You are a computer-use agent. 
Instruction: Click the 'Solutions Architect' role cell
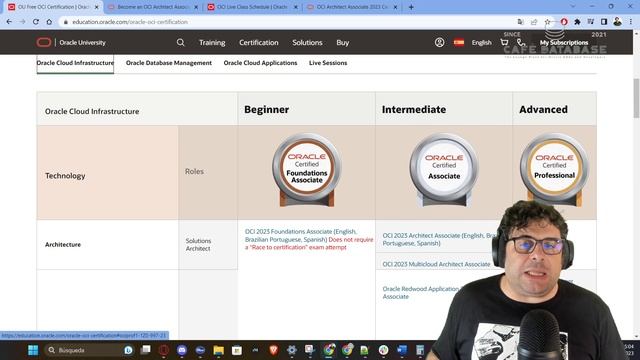pos(208,244)
